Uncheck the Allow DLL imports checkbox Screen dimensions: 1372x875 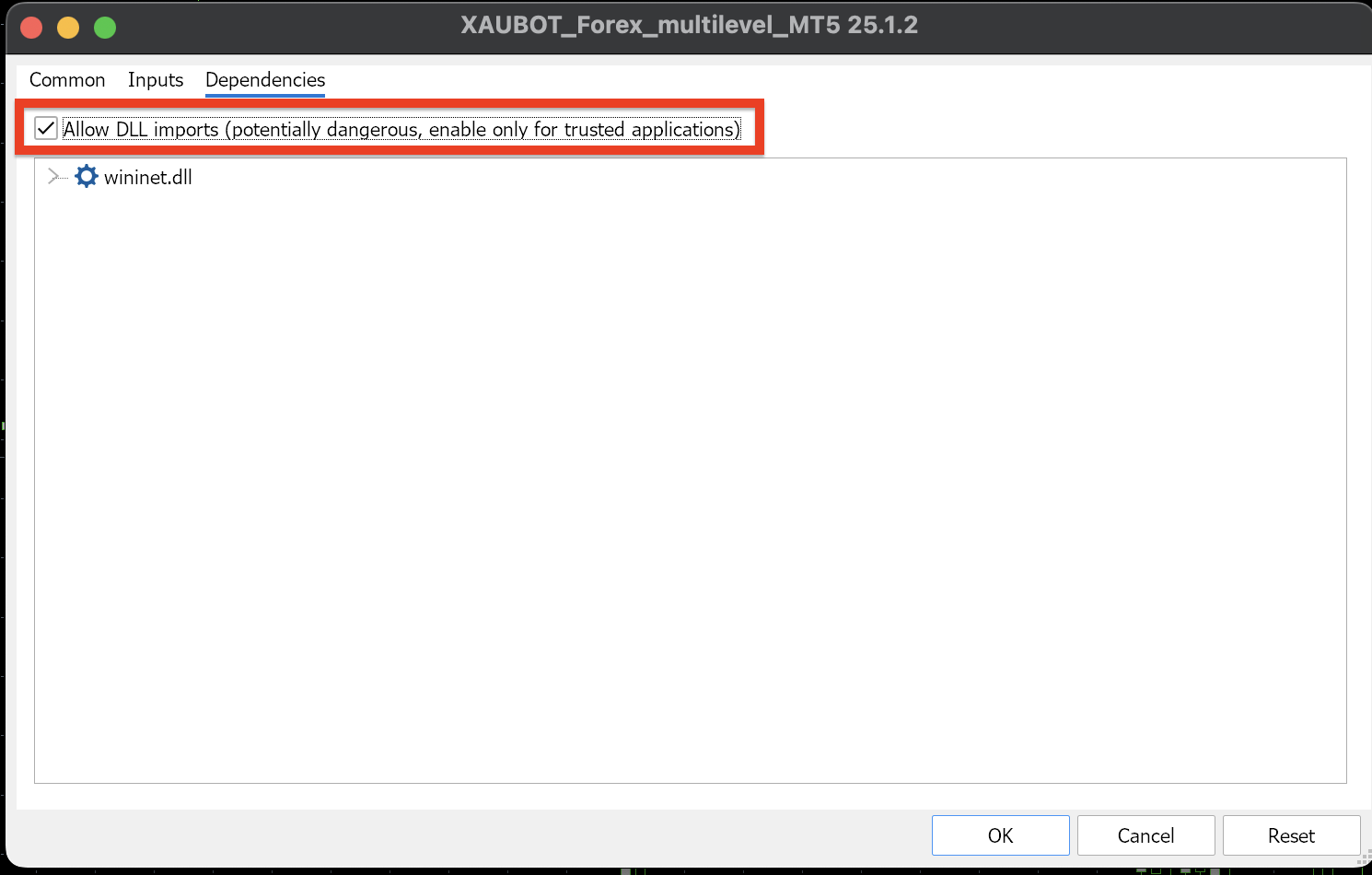click(46, 128)
